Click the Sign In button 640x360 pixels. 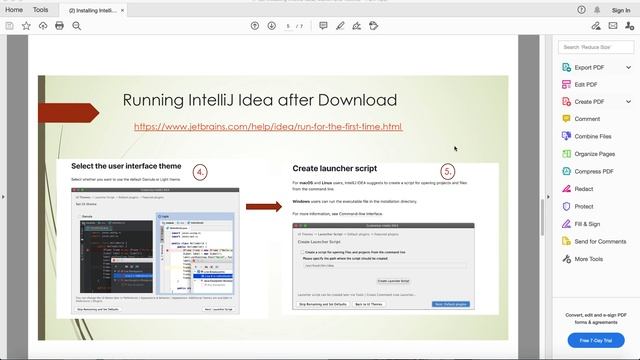click(x=621, y=10)
